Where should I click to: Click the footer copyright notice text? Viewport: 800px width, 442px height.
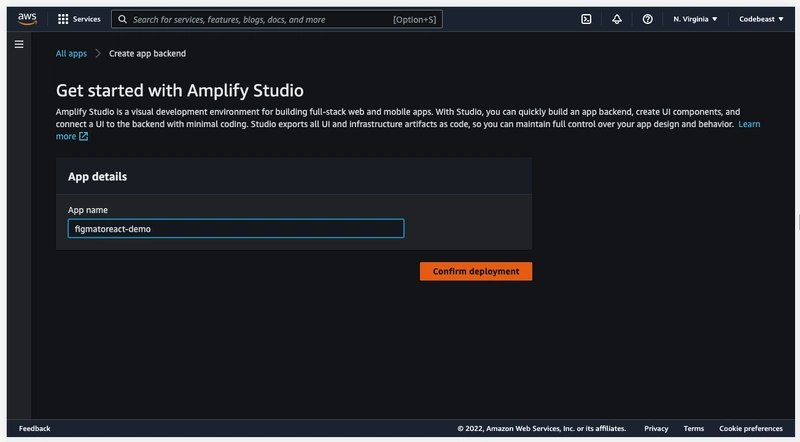coord(542,429)
